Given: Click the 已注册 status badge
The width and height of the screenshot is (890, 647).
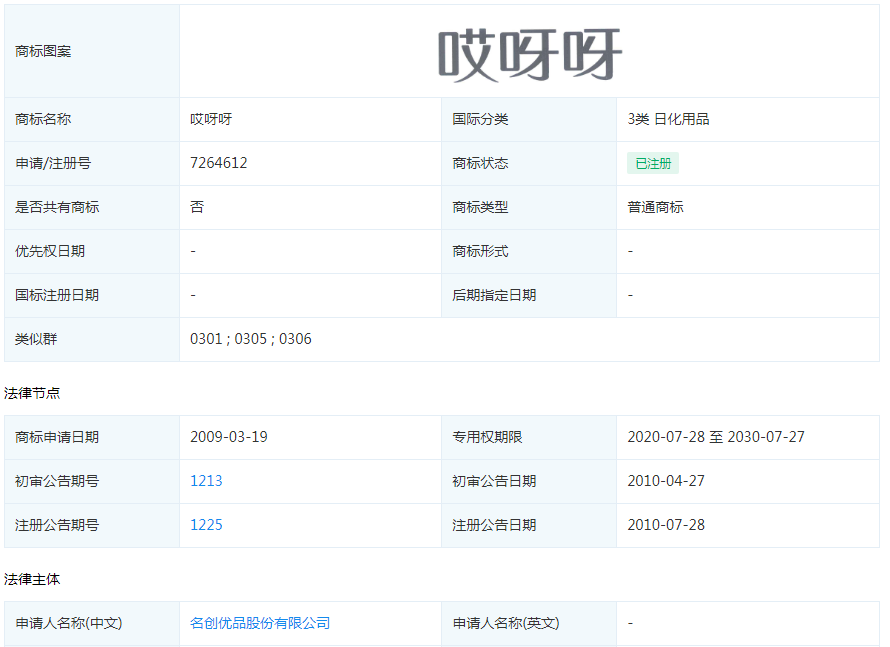Looking at the screenshot, I should pyautogui.click(x=653, y=163).
